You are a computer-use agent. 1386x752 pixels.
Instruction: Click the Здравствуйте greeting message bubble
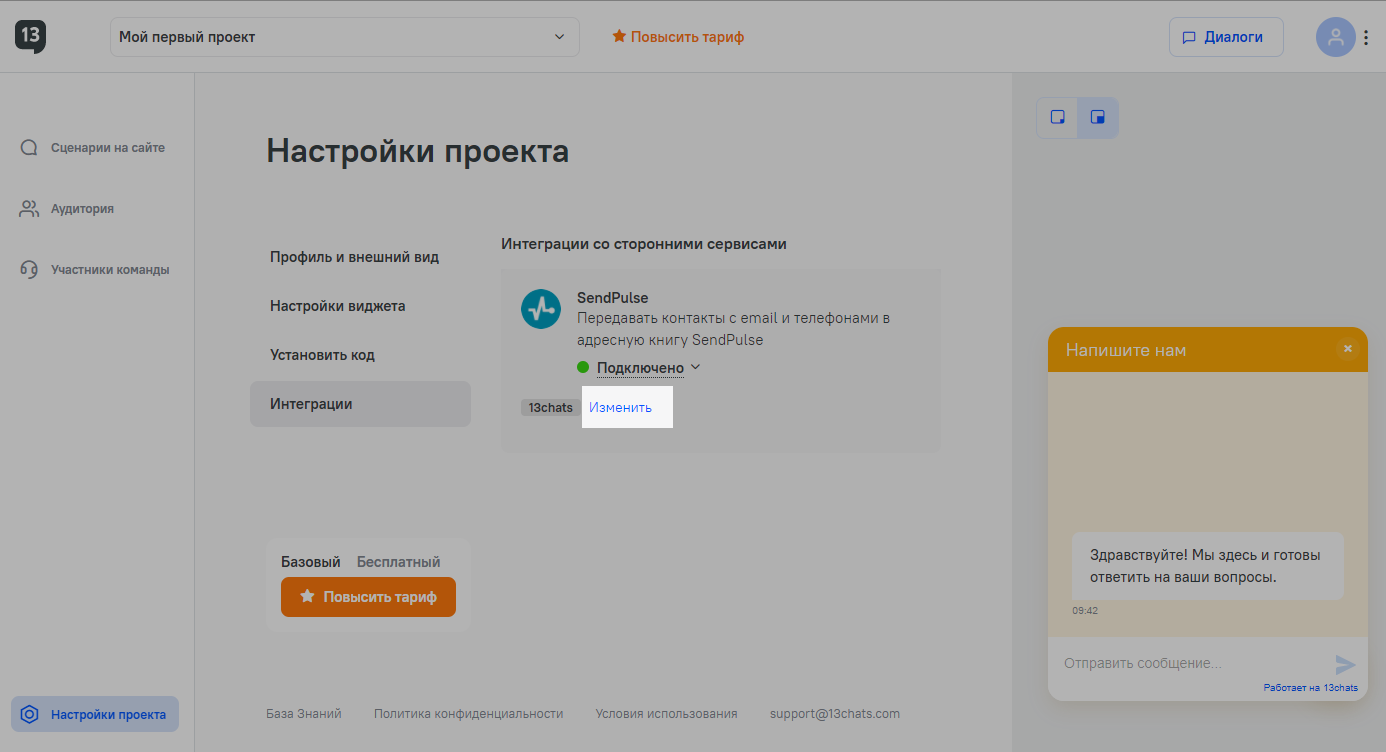point(1208,566)
